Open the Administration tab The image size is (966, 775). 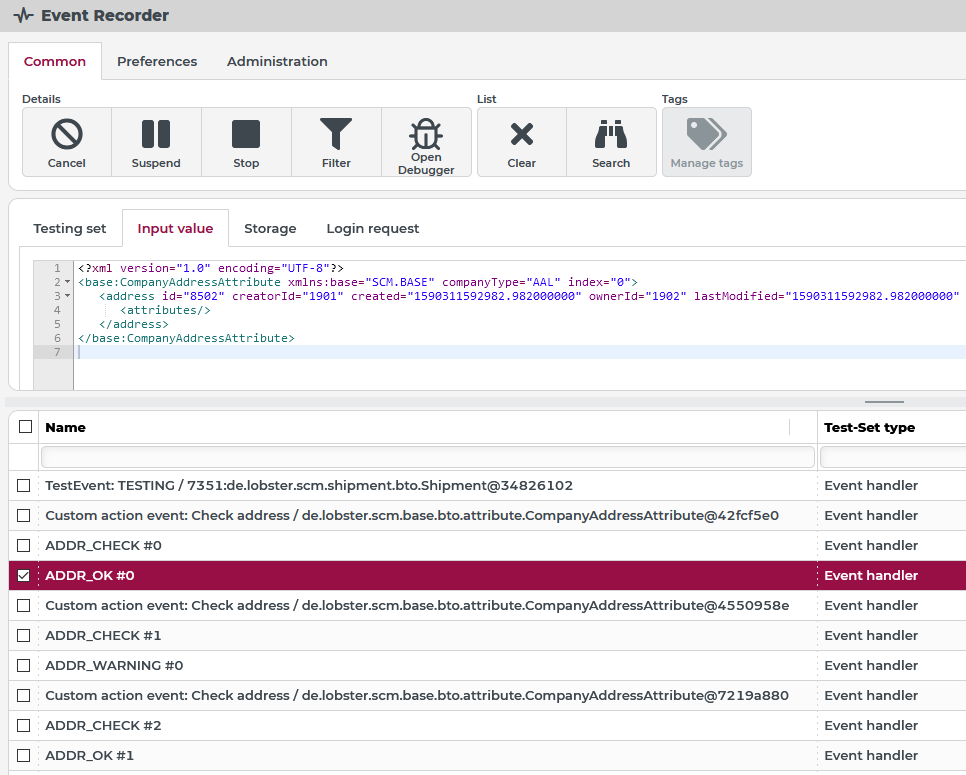(x=277, y=62)
